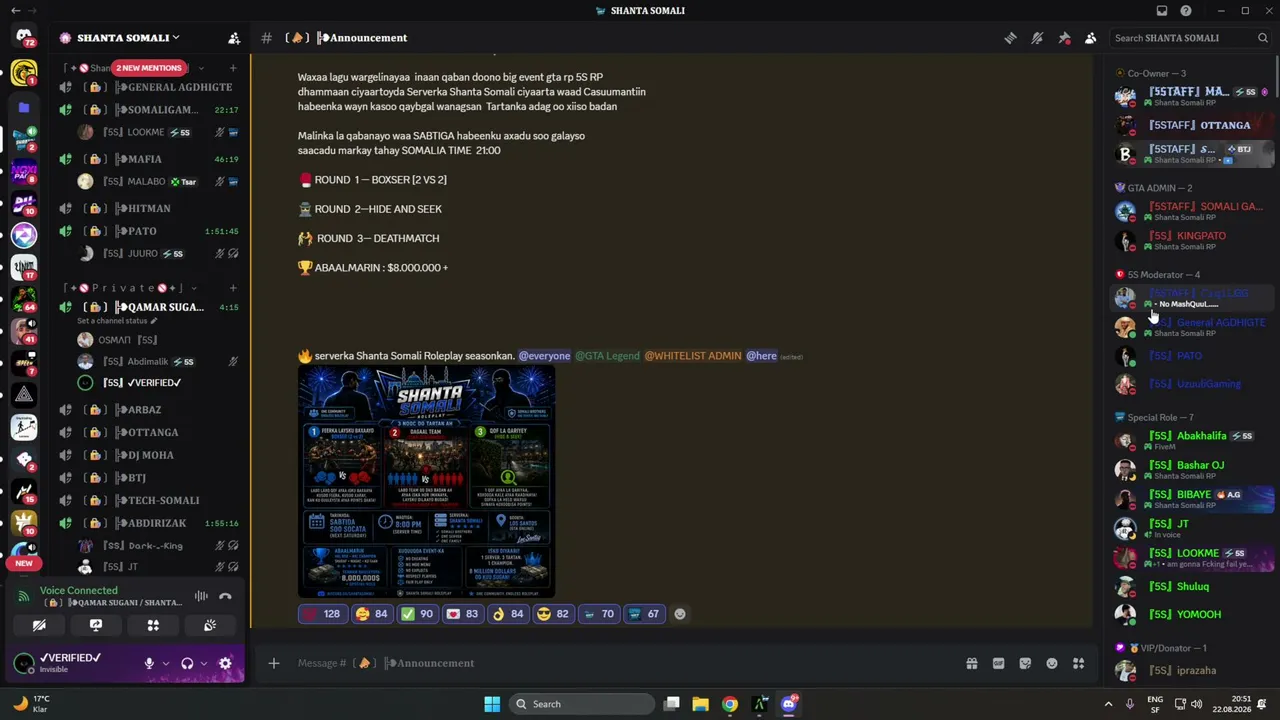
Task: Add a reaction to the announcement
Action: coord(680,614)
